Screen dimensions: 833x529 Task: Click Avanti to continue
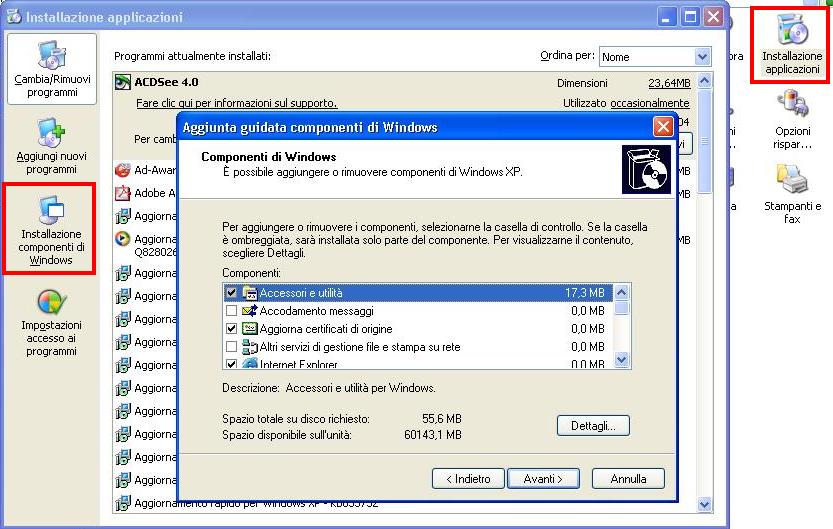click(x=543, y=479)
